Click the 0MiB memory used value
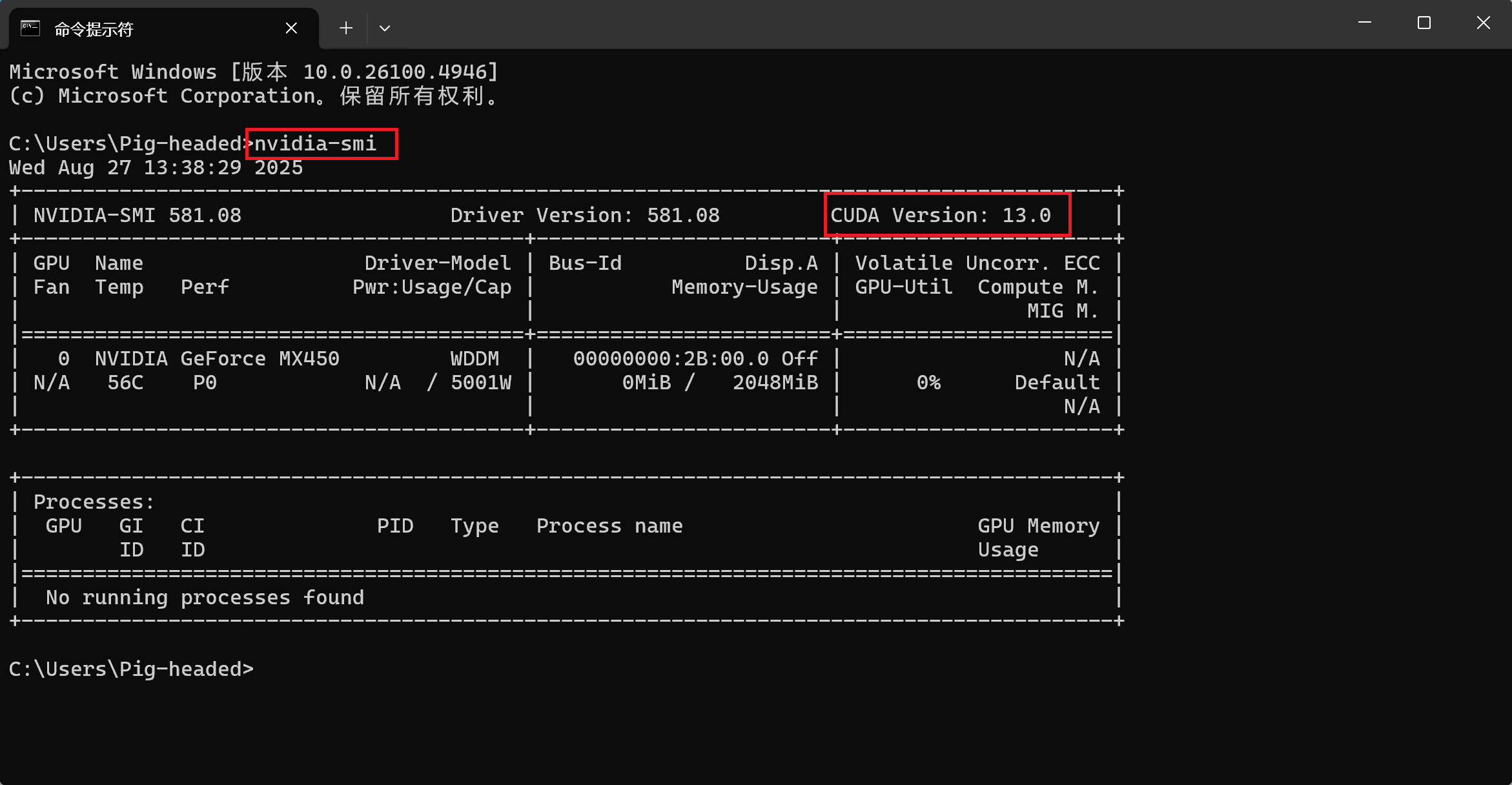This screenshot has height=785, width=1512. tap(646, 382)
